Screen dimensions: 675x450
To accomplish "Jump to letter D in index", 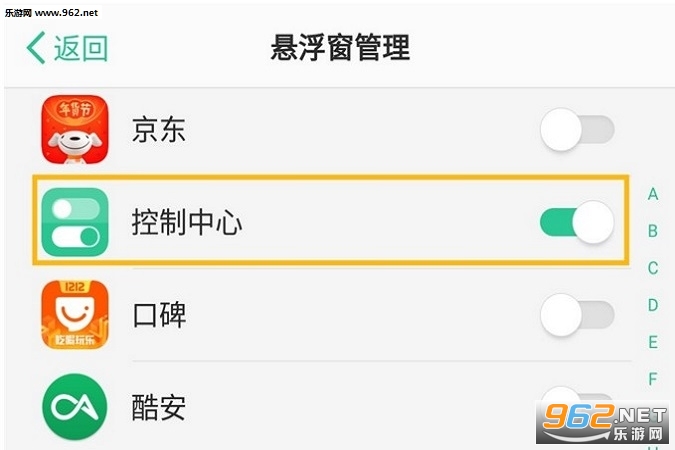I will pyautogui.click(x=653, y=305).
